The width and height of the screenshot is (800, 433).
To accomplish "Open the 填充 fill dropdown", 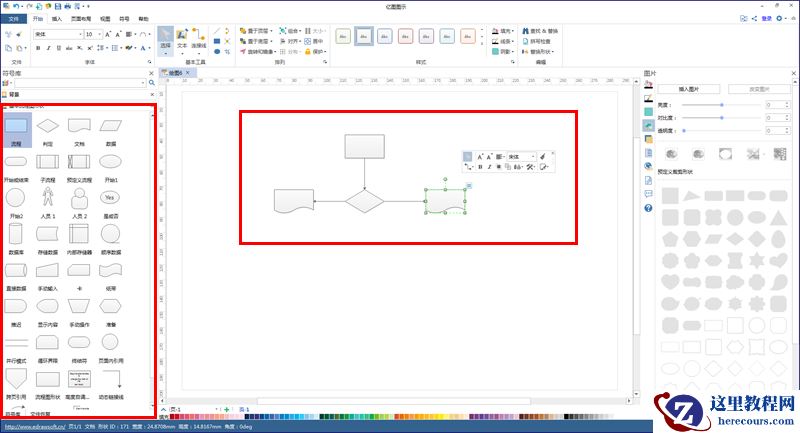I will click(x=503, y=31).
